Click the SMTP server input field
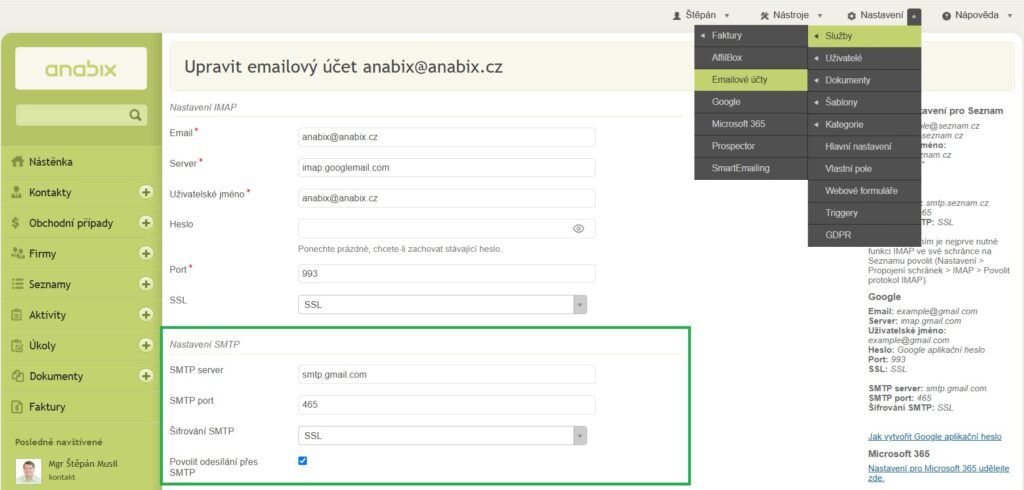Image resolution: width=1024 pixels, height=490 pixels. 447,374
